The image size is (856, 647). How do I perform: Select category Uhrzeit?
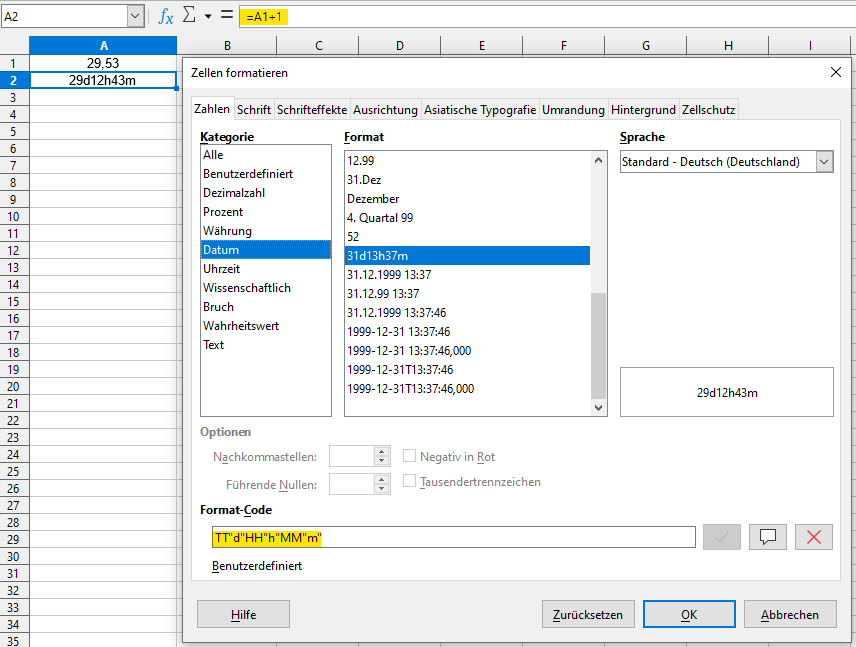265,269
